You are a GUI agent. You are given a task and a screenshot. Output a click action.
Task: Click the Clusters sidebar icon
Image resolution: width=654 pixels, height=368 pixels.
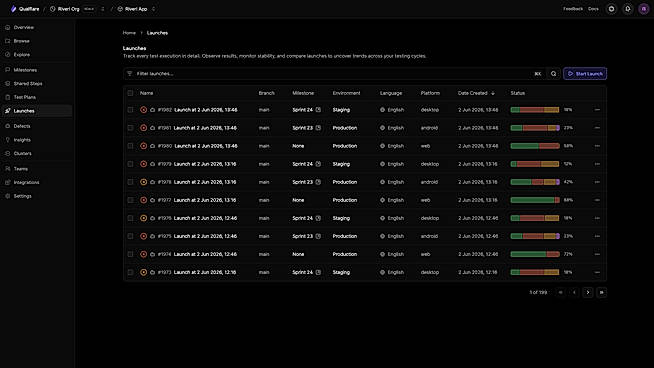click(x=8, y=154)
